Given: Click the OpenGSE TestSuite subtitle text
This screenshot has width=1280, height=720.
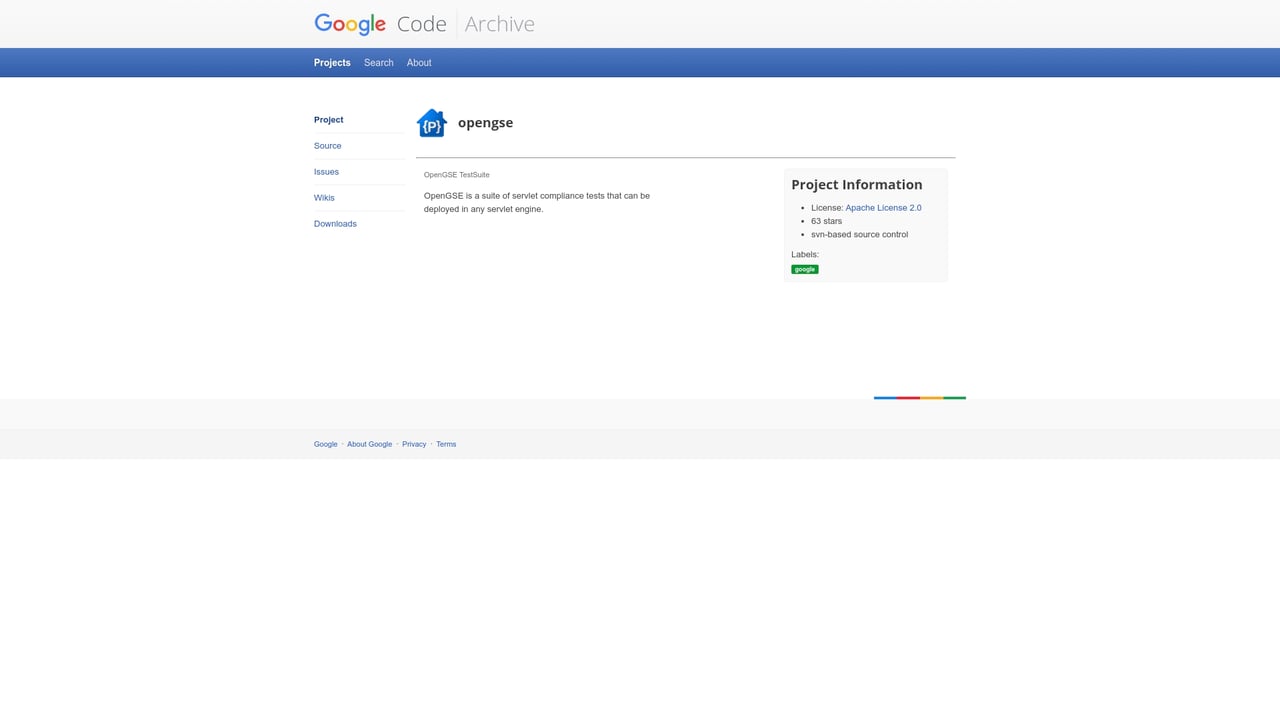Looking at the screenshot, I should 456,174.
